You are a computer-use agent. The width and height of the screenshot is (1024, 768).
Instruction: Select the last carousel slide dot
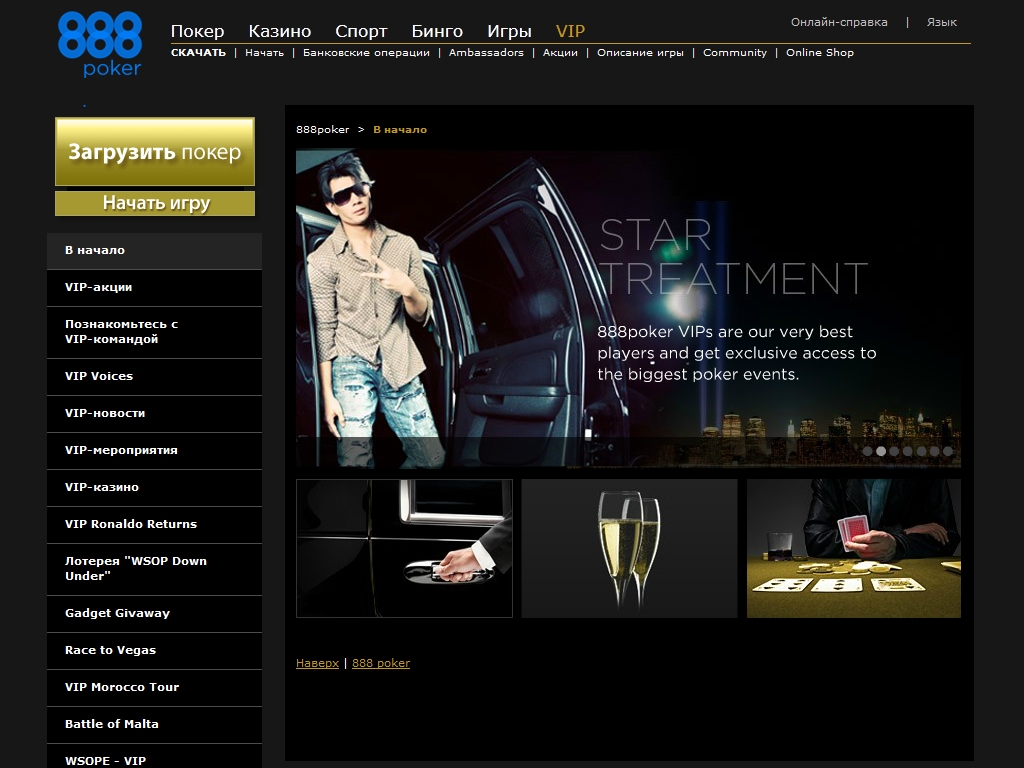click(x=948, y=451)
